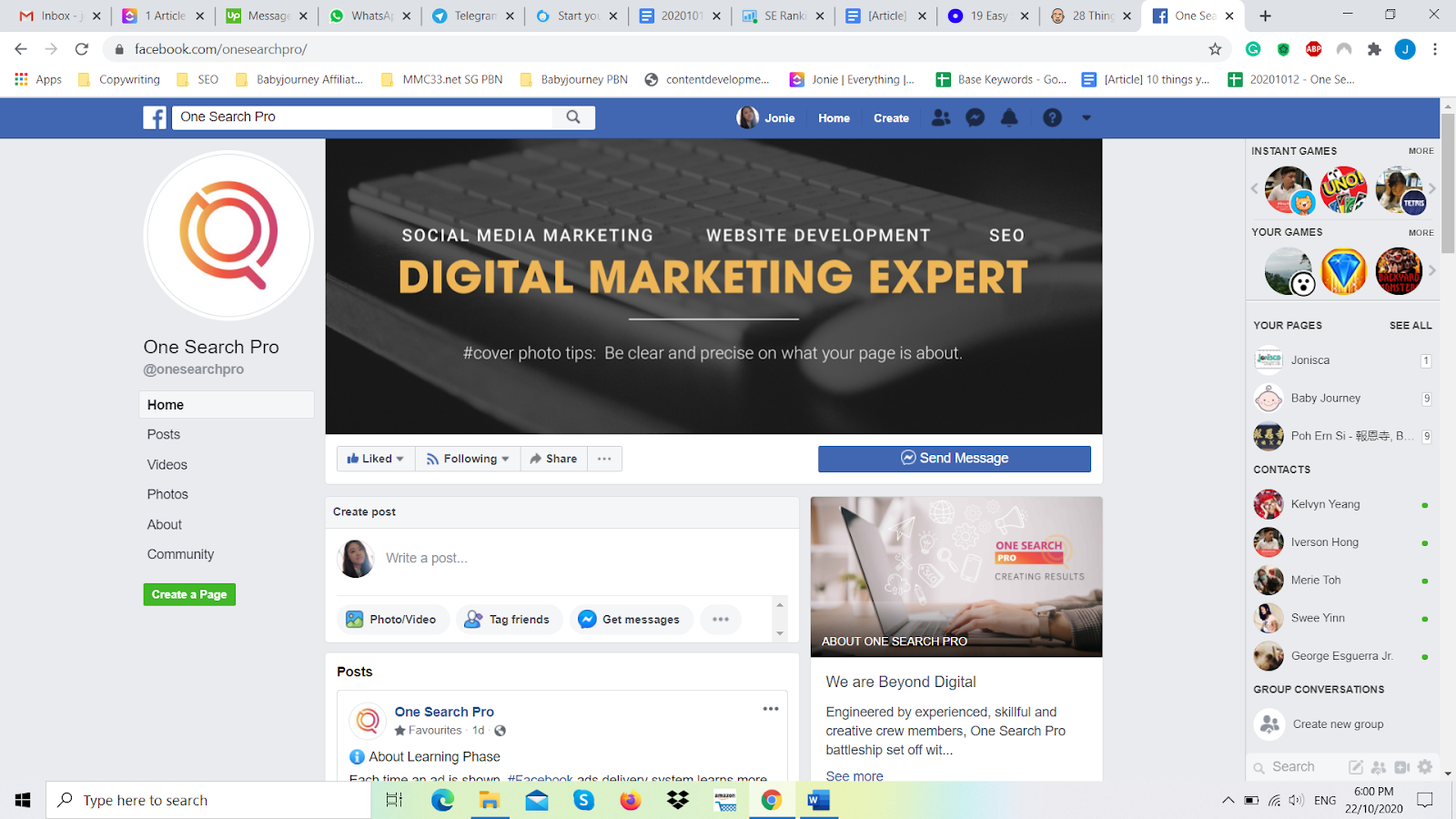Click the Create a Page button

pos(189,594)
